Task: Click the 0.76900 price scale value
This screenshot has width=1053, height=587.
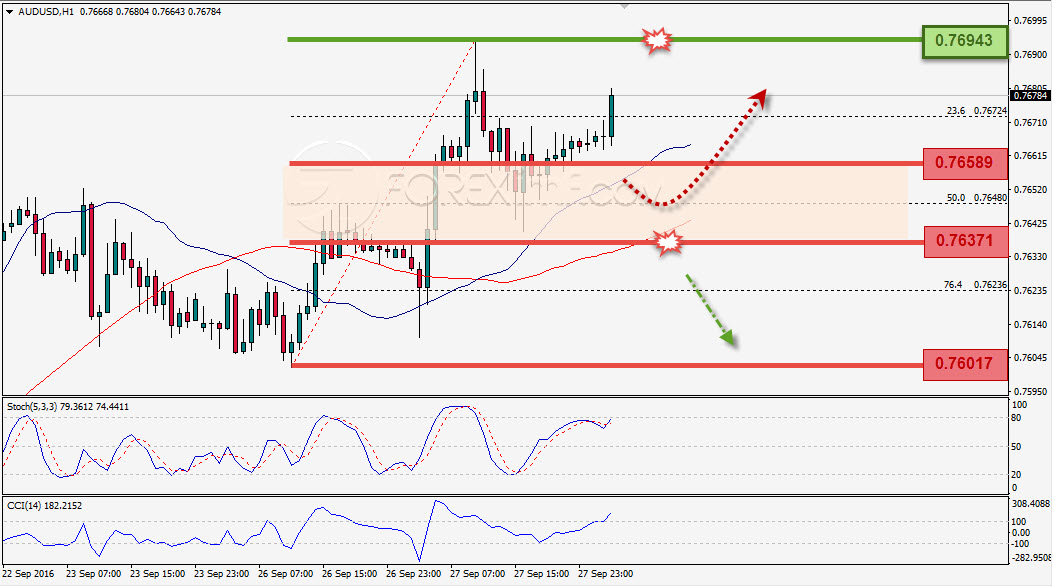Action: pos(1031,54)
